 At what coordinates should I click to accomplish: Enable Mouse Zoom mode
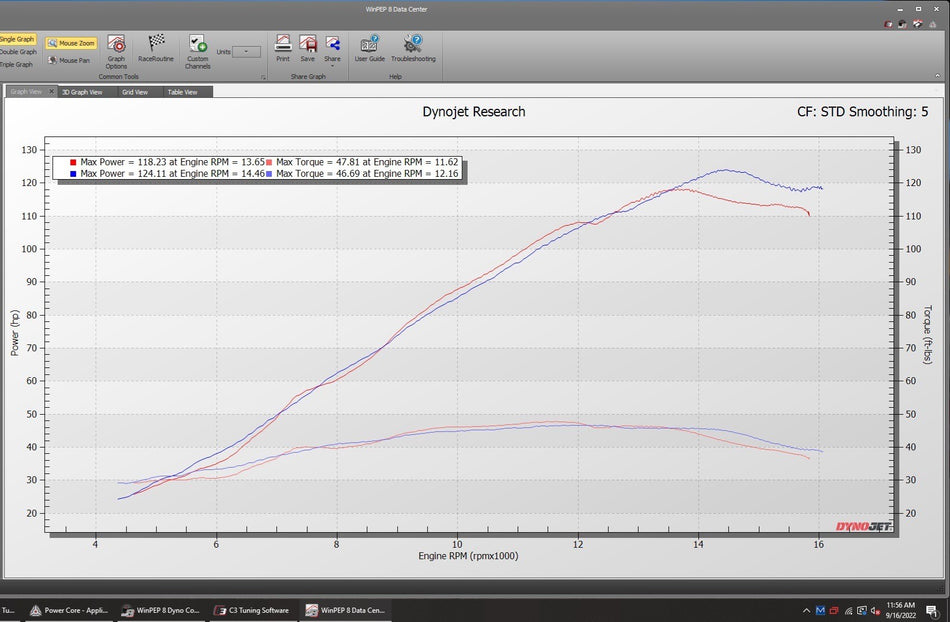click(71, 44)
